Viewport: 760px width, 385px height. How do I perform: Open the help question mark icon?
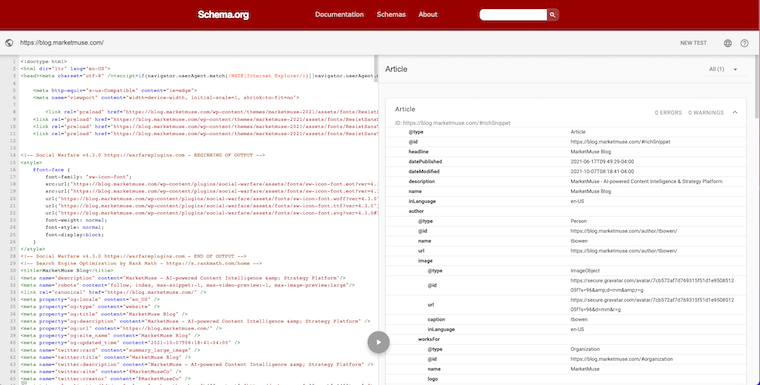(744, 43)
